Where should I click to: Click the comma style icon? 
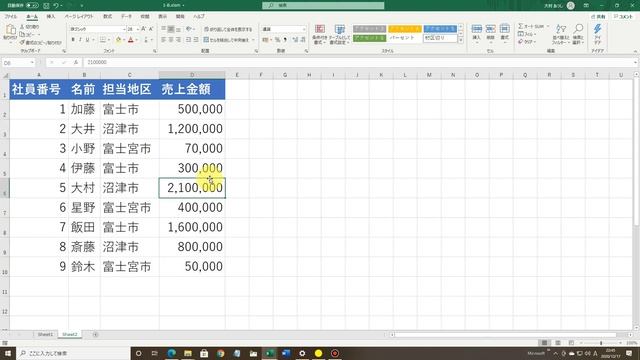285,40
